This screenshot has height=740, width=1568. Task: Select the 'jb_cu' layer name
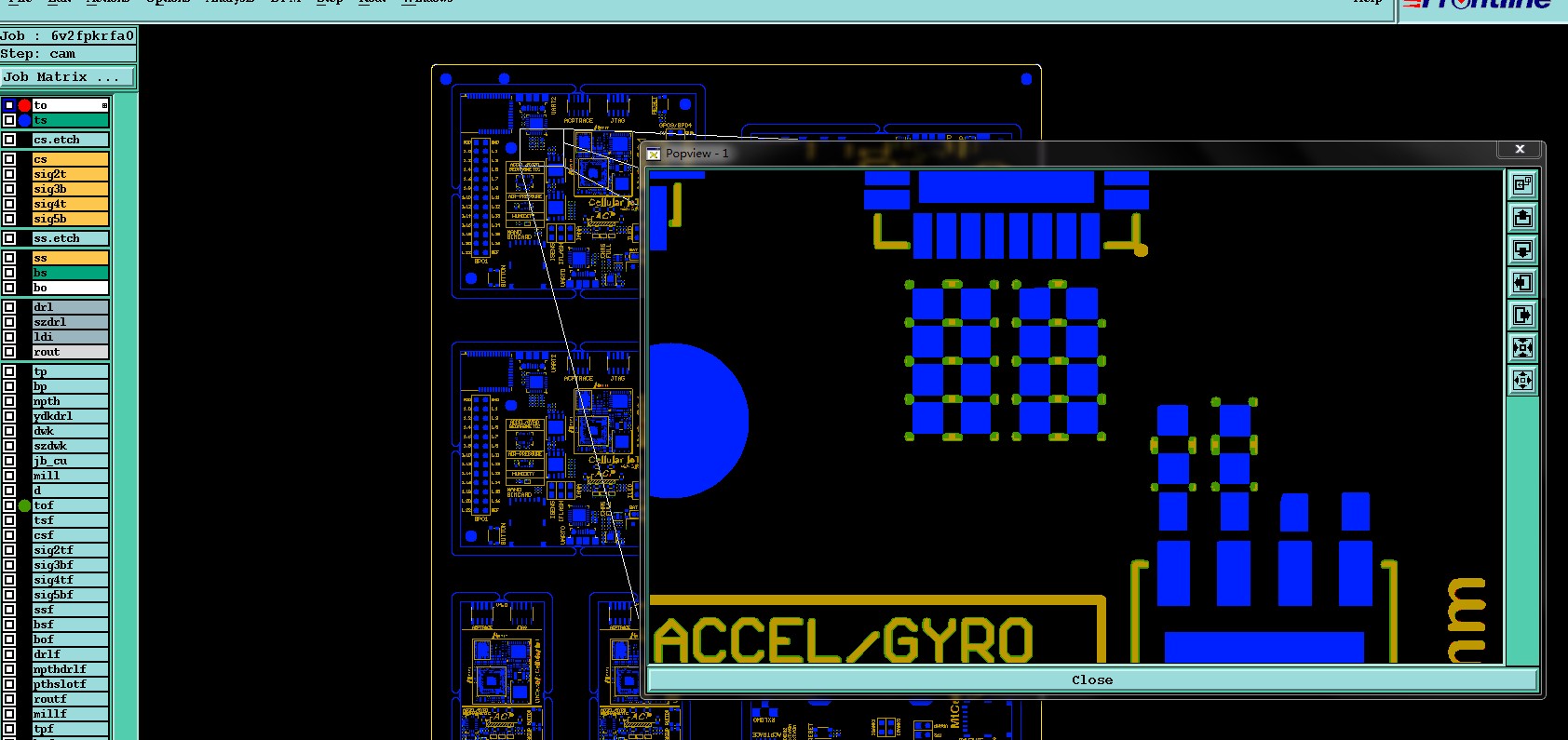71,461
